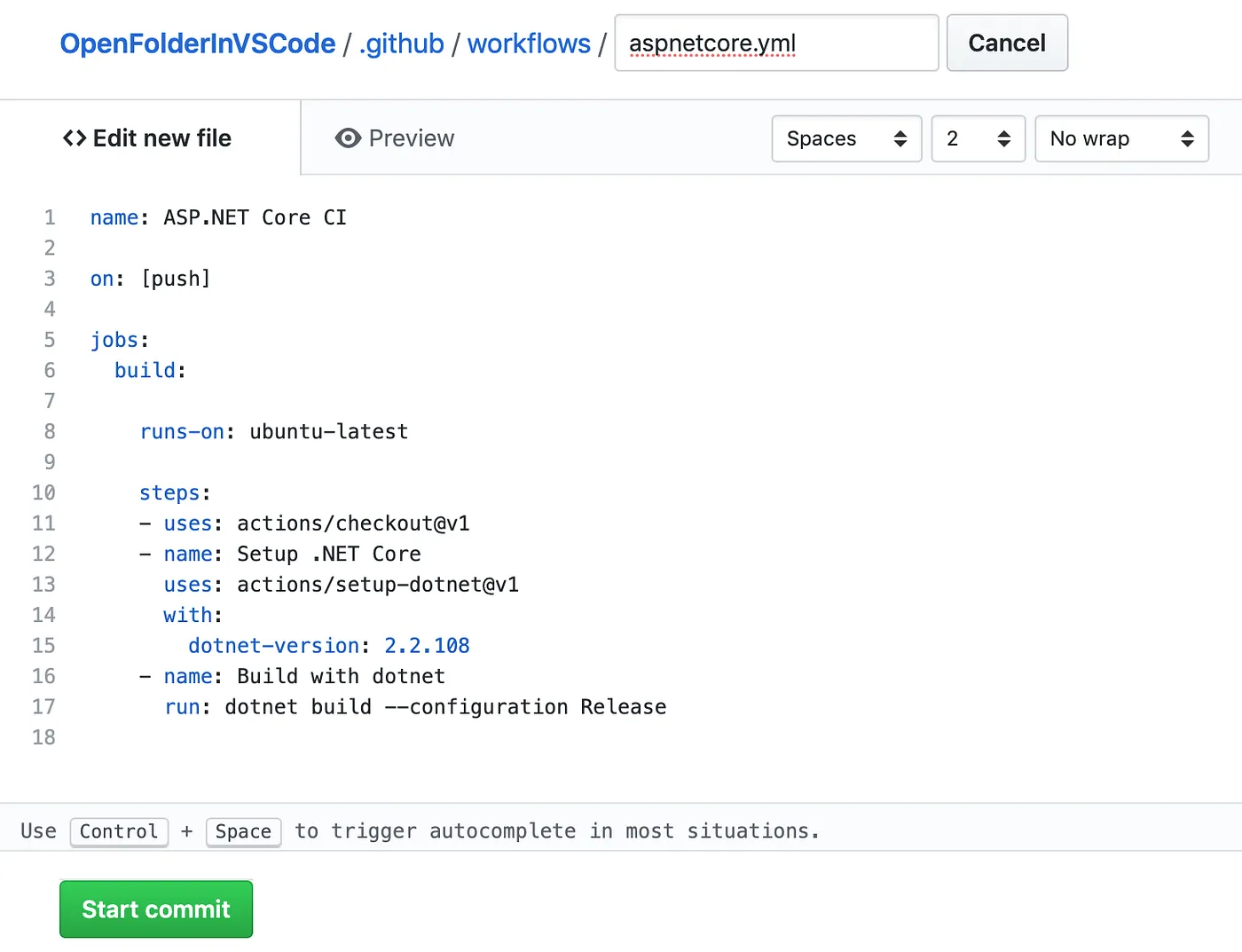Click the code brackets icon on Edit tab
1242x952 pixels.
(x=74, y=138)
